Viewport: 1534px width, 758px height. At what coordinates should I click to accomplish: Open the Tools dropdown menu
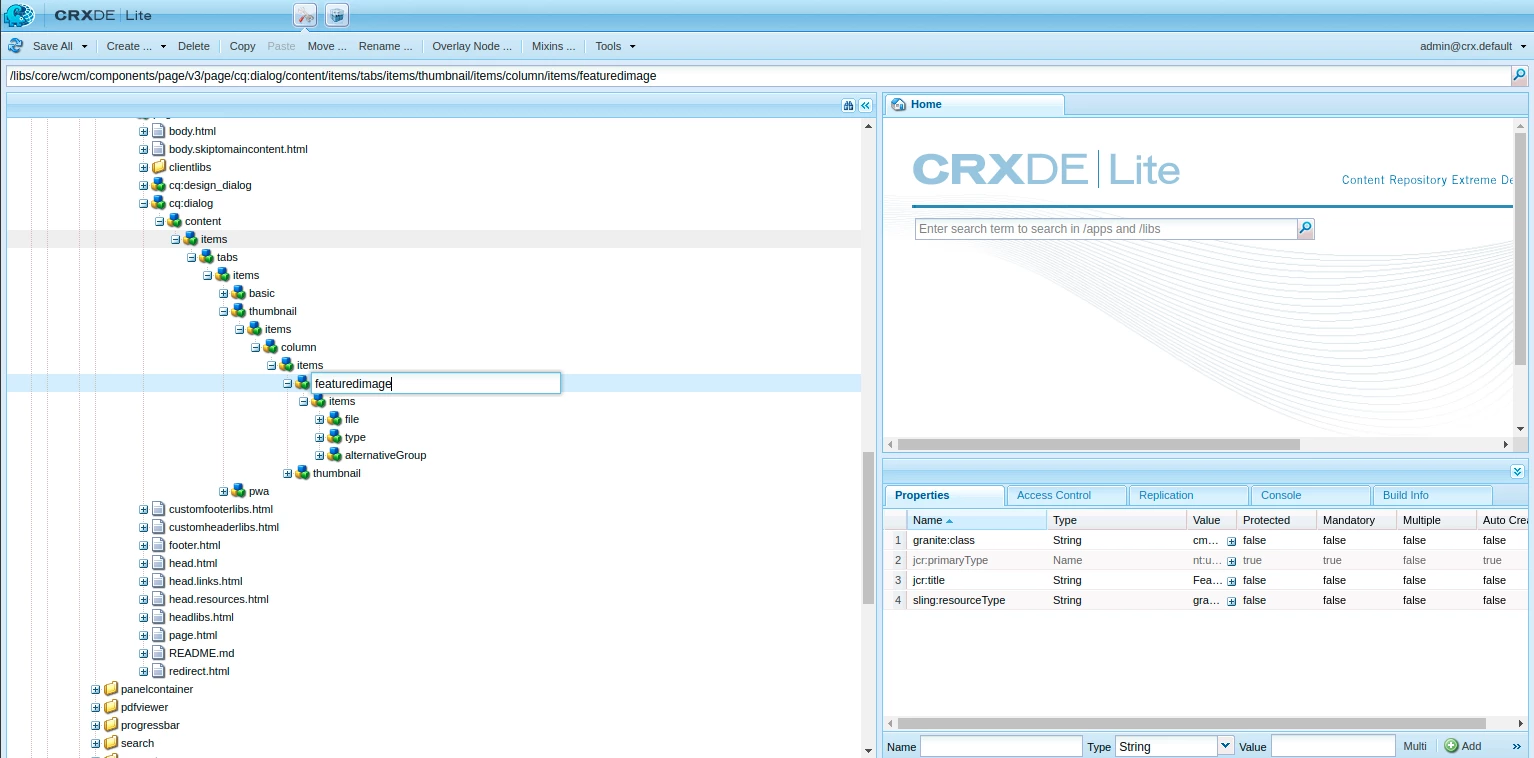[615, 46]
